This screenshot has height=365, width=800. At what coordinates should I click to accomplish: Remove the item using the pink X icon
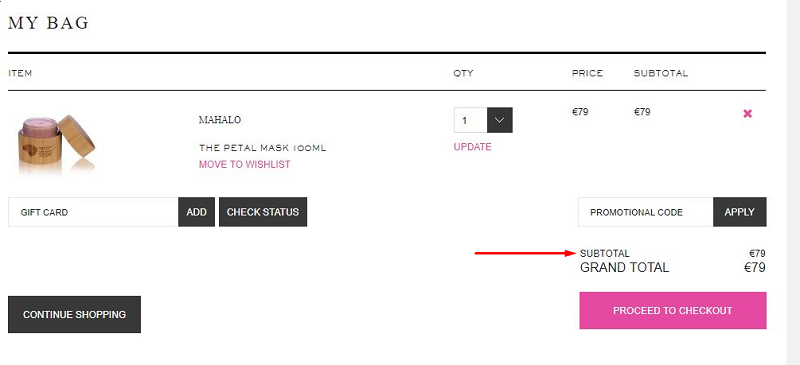747,113
